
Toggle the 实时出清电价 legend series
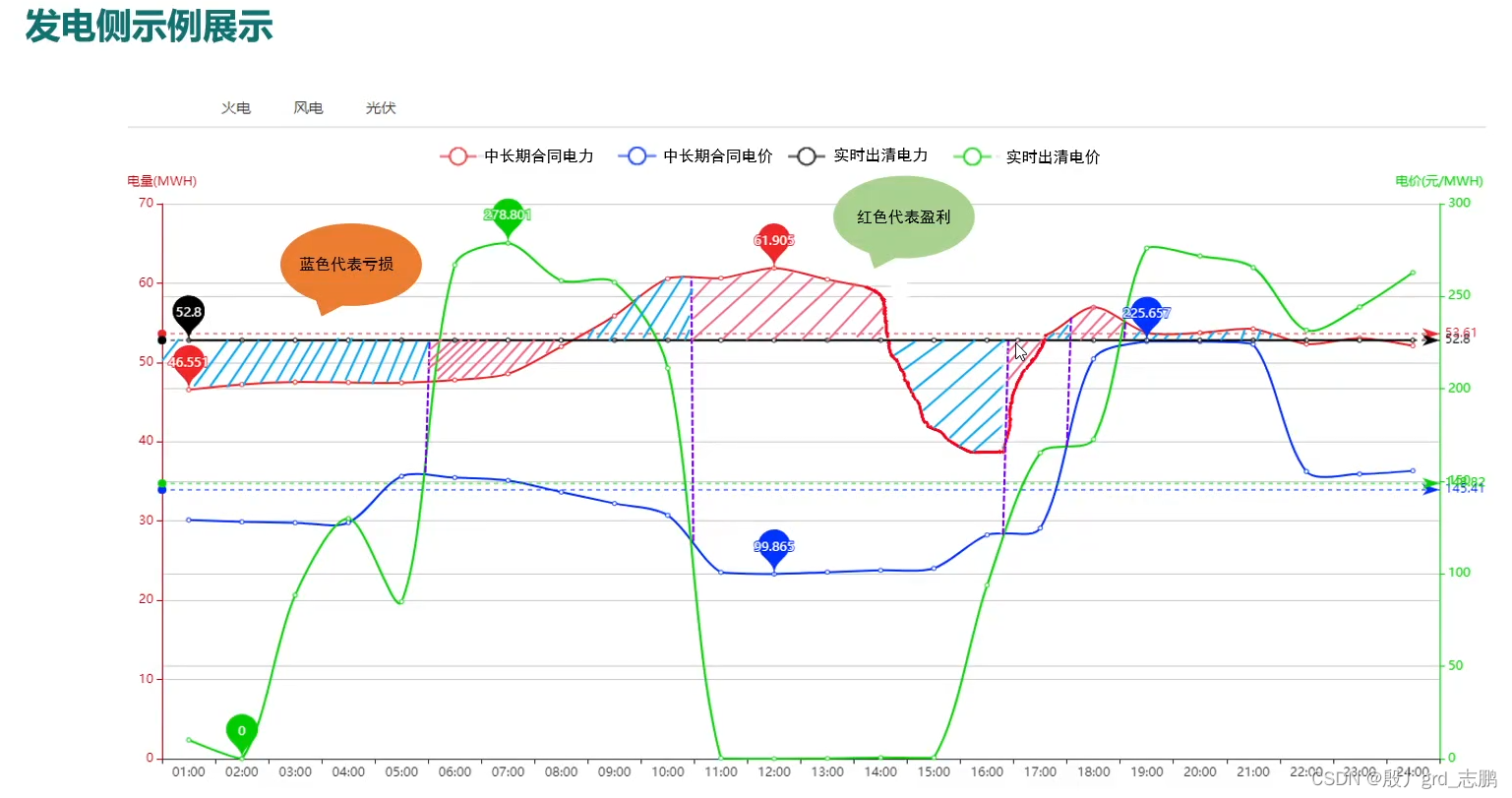(1026, 156)
